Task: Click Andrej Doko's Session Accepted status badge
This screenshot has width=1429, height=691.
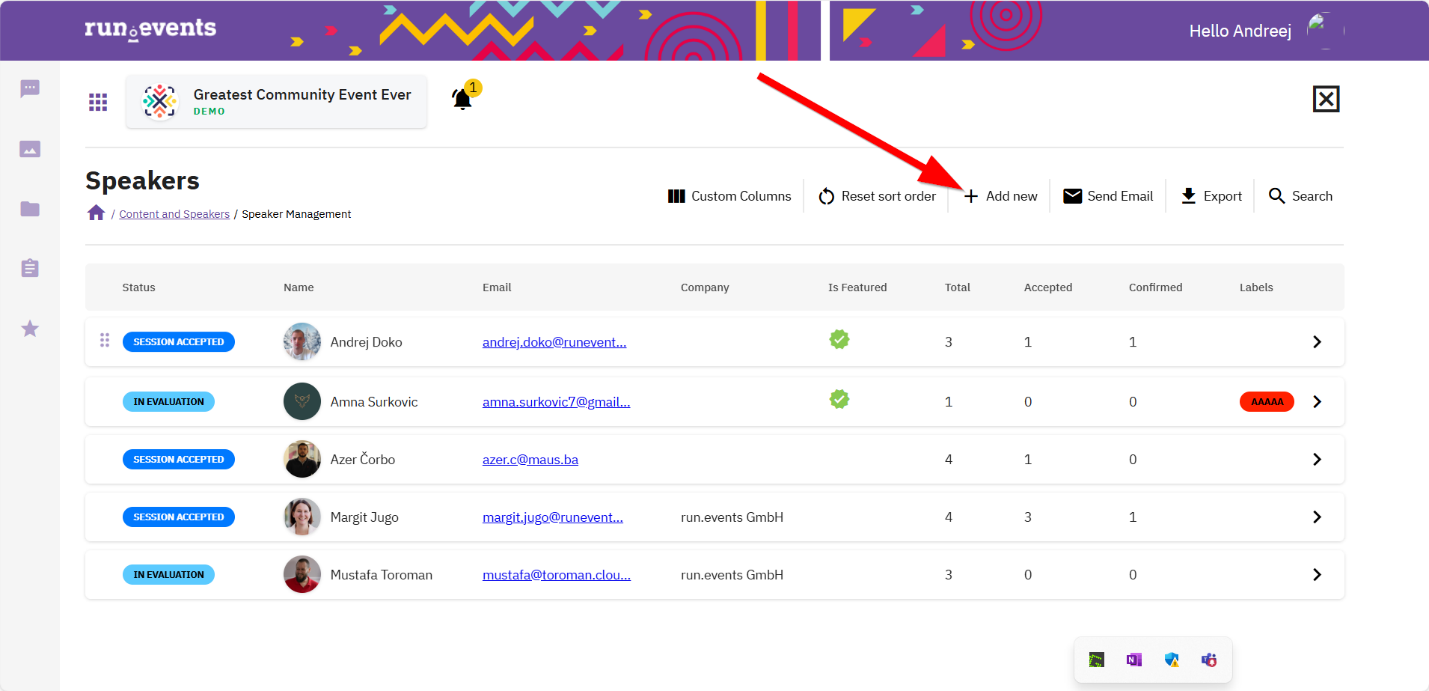Action: pyautogui.click(x=179, y=342)
